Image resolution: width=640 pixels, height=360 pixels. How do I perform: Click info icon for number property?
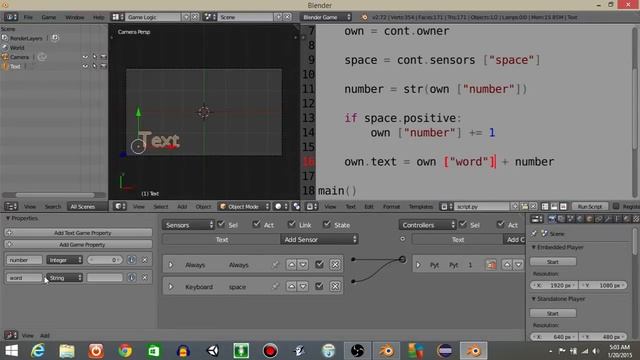[x=131, y=260]
